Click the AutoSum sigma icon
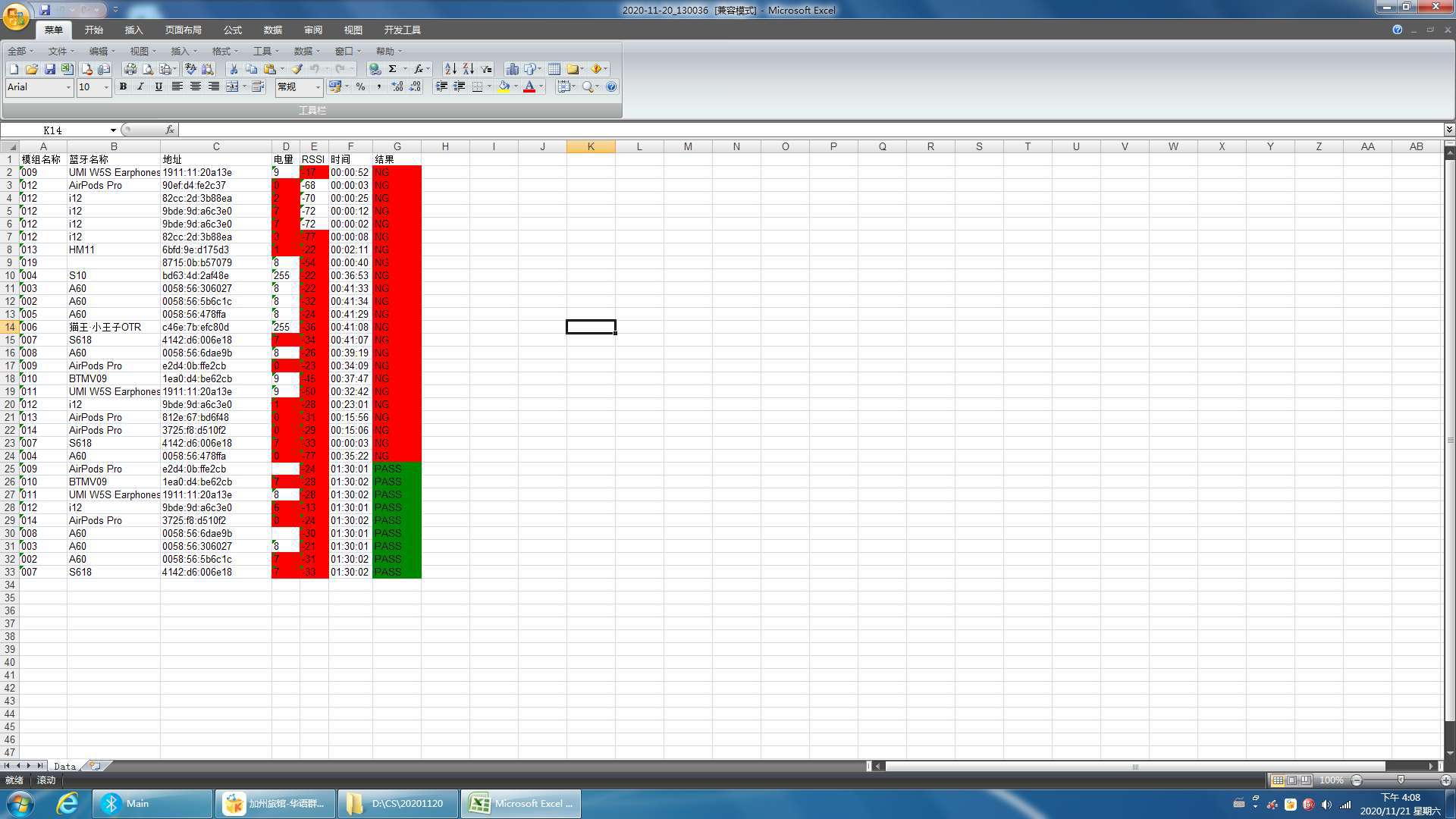Screen dimensions: 1456x819 click(393, 69)
